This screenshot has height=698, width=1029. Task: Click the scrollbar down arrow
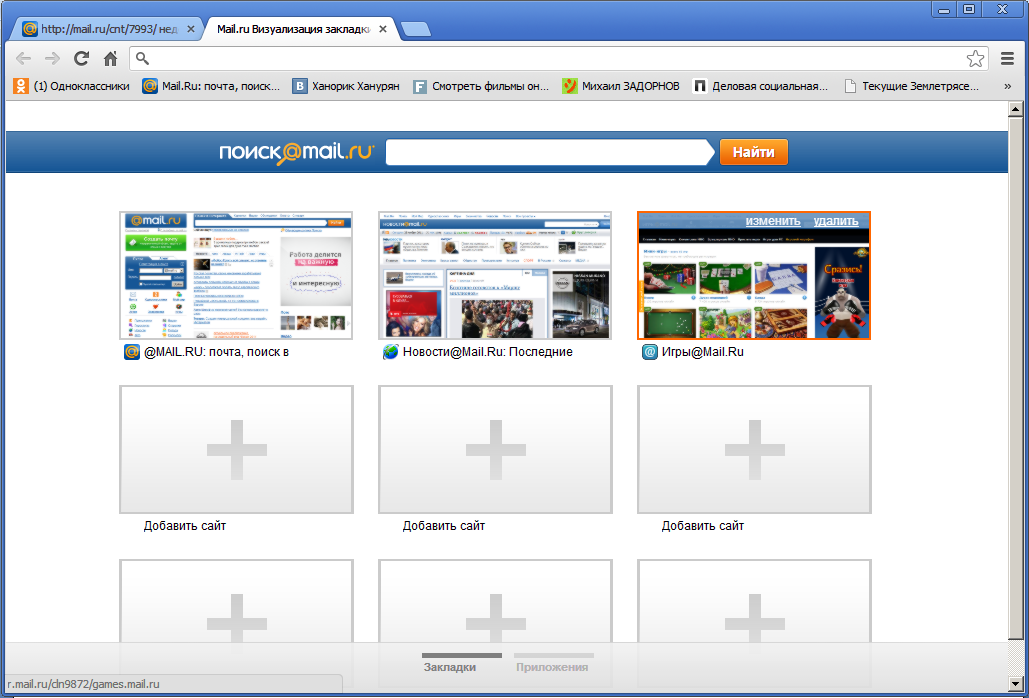1015,683
